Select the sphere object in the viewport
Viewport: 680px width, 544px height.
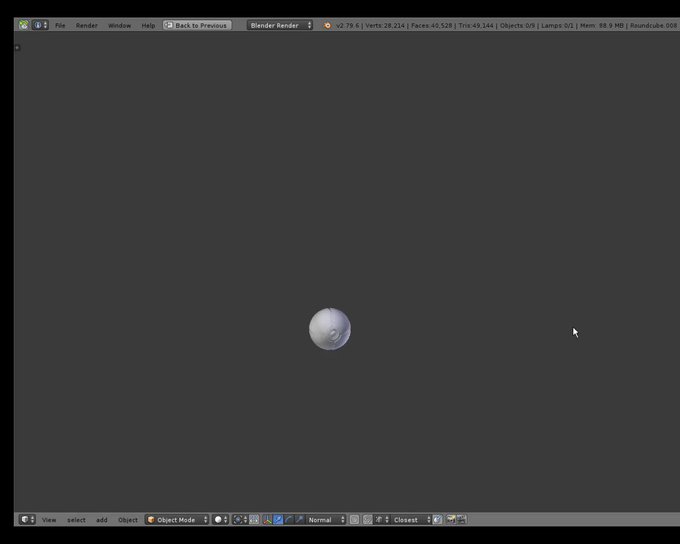(x=330, y=329)
